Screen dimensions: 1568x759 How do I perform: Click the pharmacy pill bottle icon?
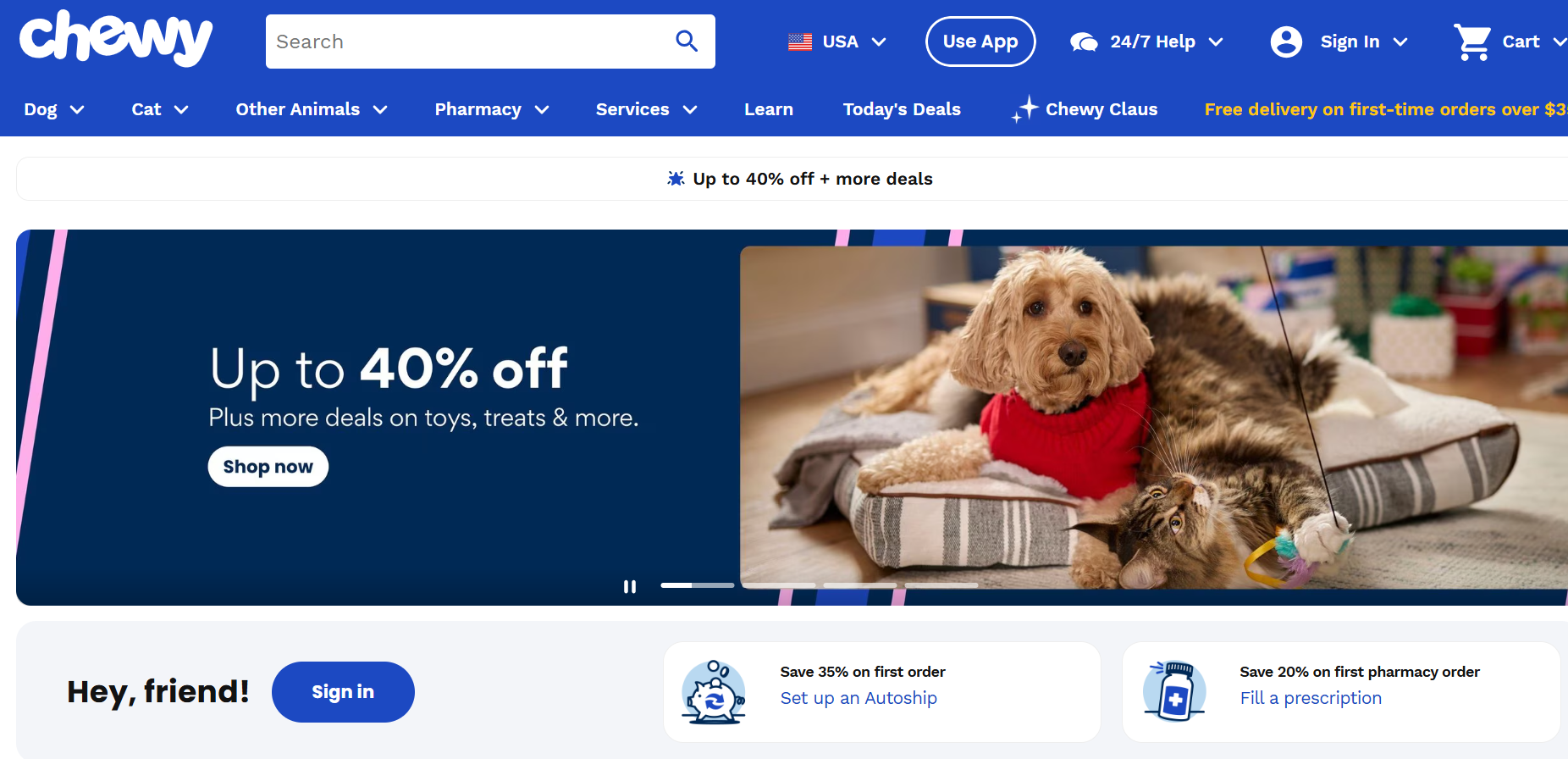1174,691
